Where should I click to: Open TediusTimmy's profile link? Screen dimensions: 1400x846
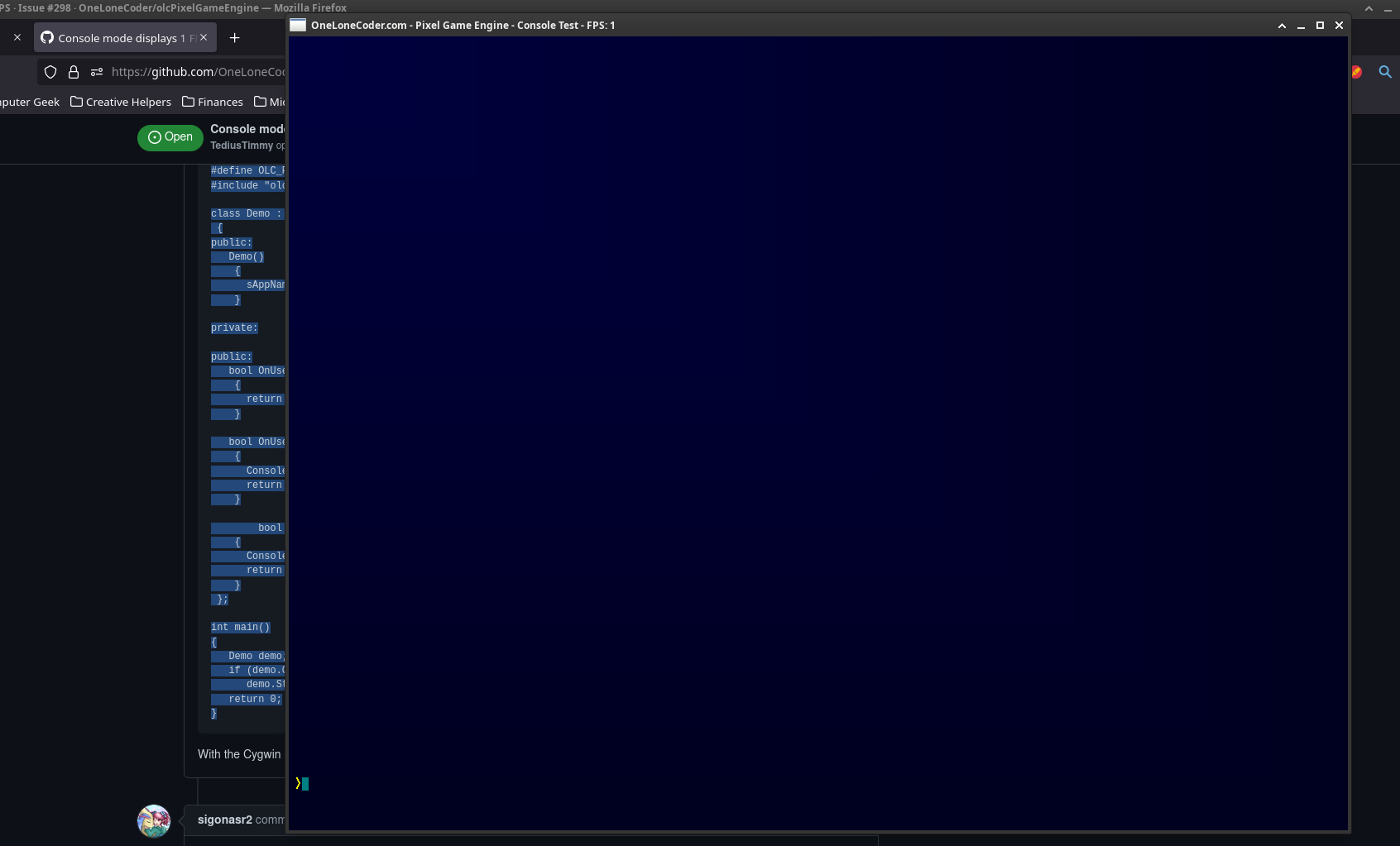tap(241, 146)
